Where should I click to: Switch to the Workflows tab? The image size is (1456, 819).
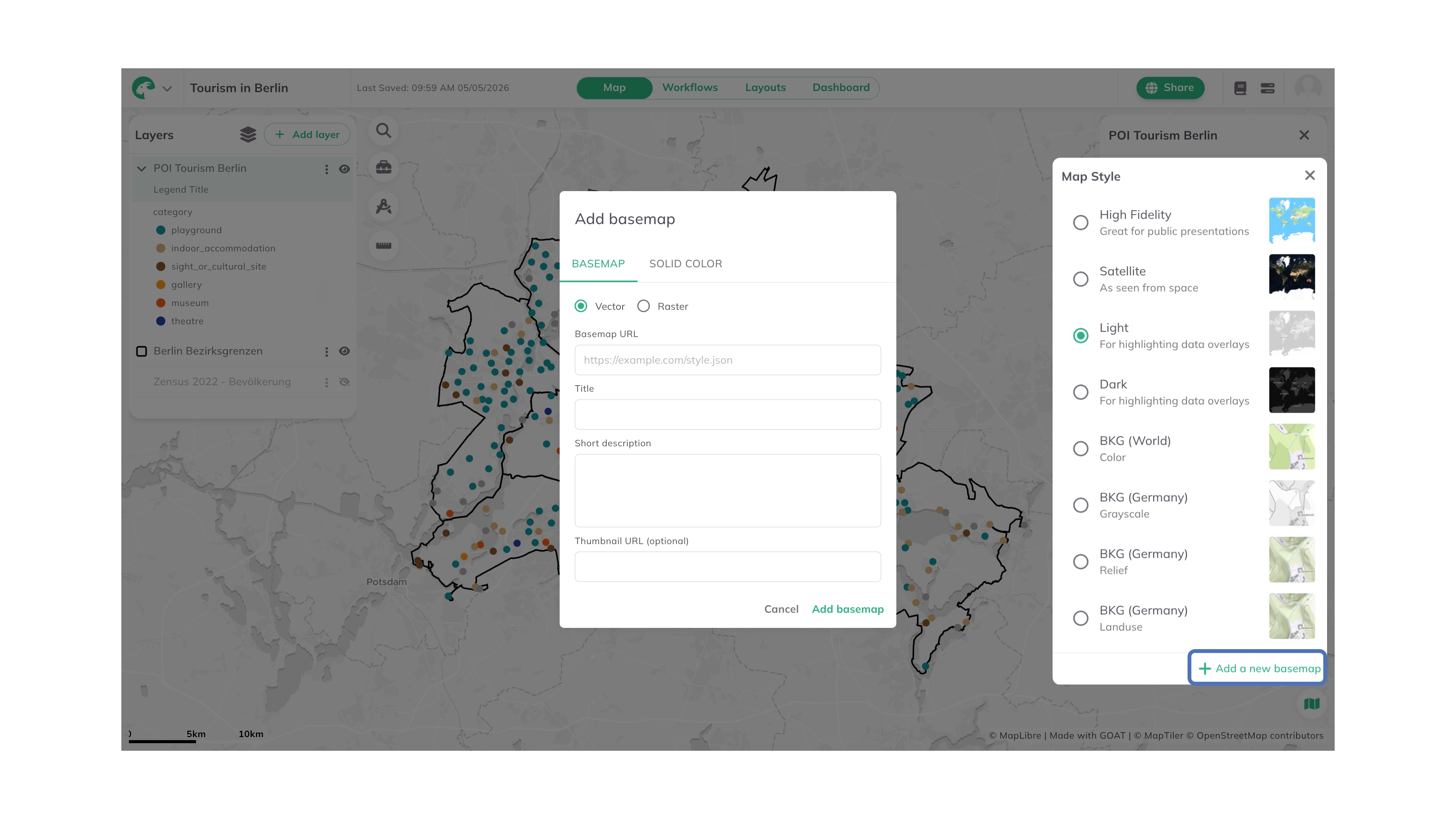[690, 88]
